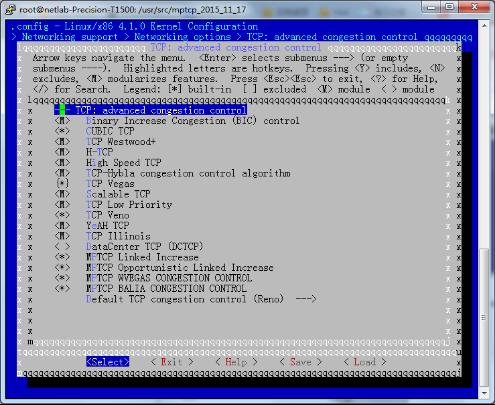Select the TCP Veno entry
The width and height of the screenshot is (495, 405).
click(x=107, y=215)
